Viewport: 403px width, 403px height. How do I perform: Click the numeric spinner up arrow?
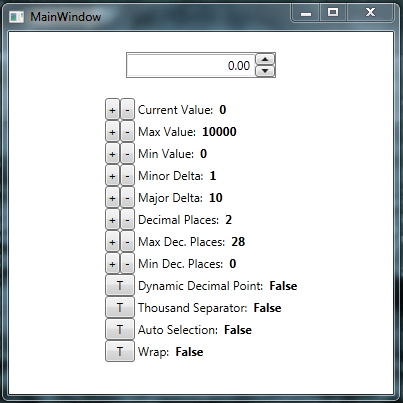click(x=265, y=59)
